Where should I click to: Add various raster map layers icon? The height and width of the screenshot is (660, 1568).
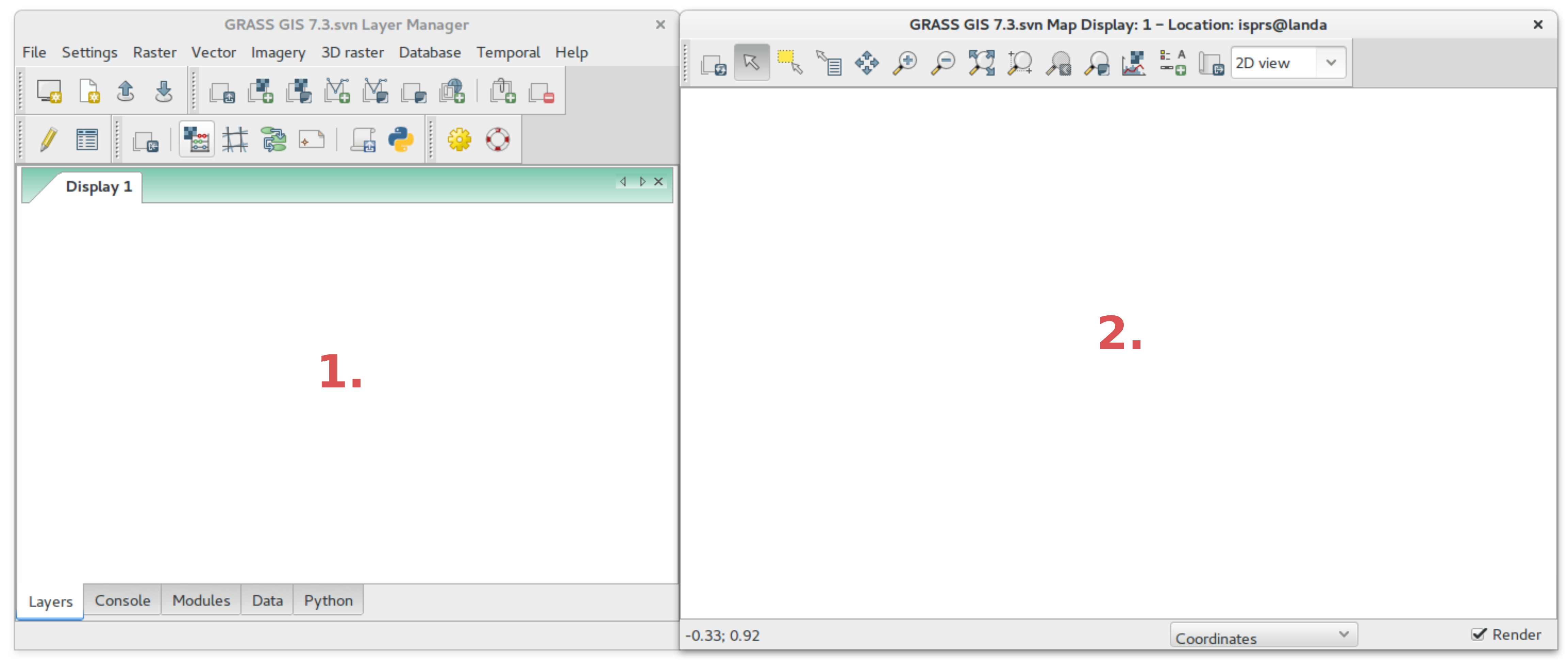(299, 91)
